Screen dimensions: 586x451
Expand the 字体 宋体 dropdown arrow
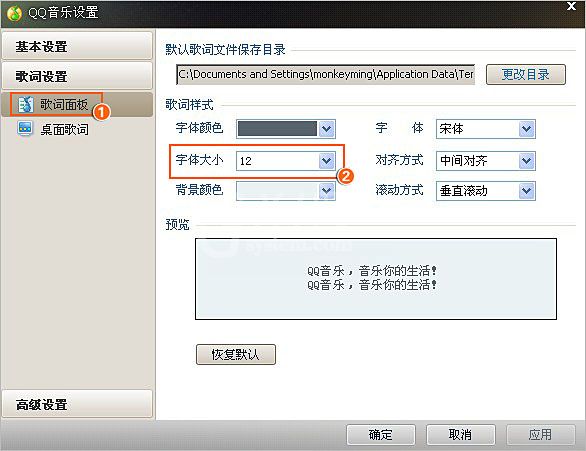[527, 129]
